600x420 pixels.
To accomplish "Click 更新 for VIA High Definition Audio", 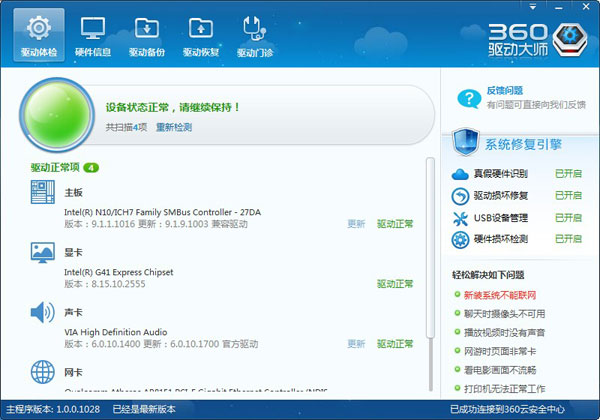I will tap(356, 344).
